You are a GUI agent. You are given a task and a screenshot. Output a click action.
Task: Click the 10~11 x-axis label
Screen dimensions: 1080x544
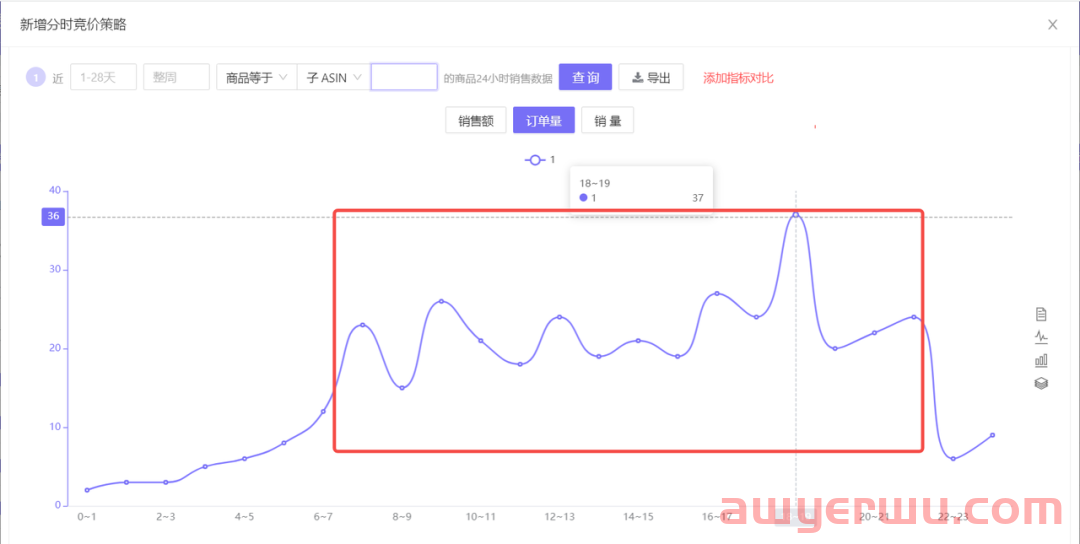481,516
